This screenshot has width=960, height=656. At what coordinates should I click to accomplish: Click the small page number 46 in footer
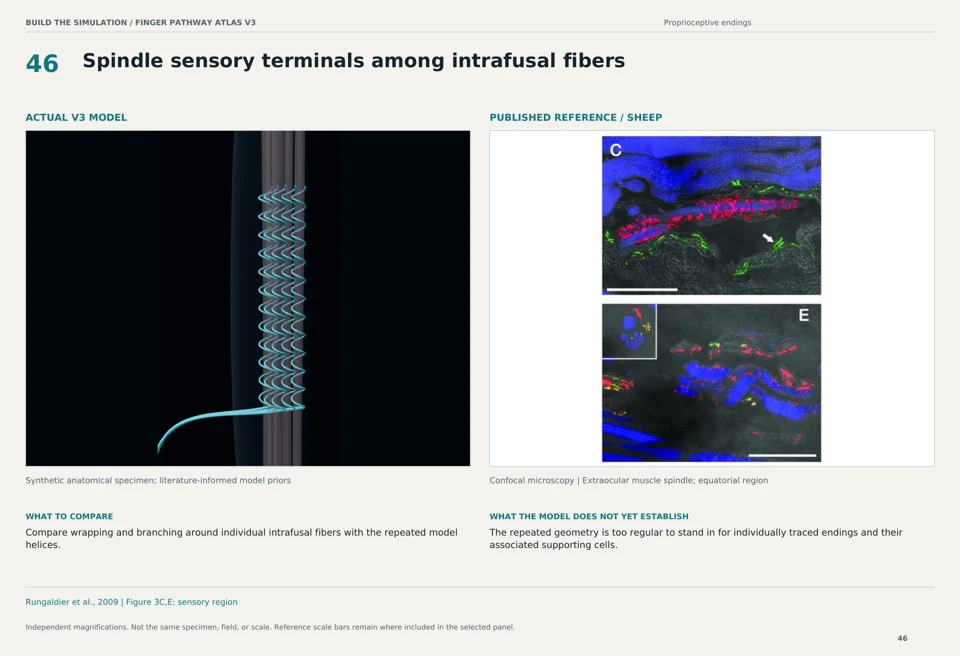pyautogui.click(x=902, y=638)
